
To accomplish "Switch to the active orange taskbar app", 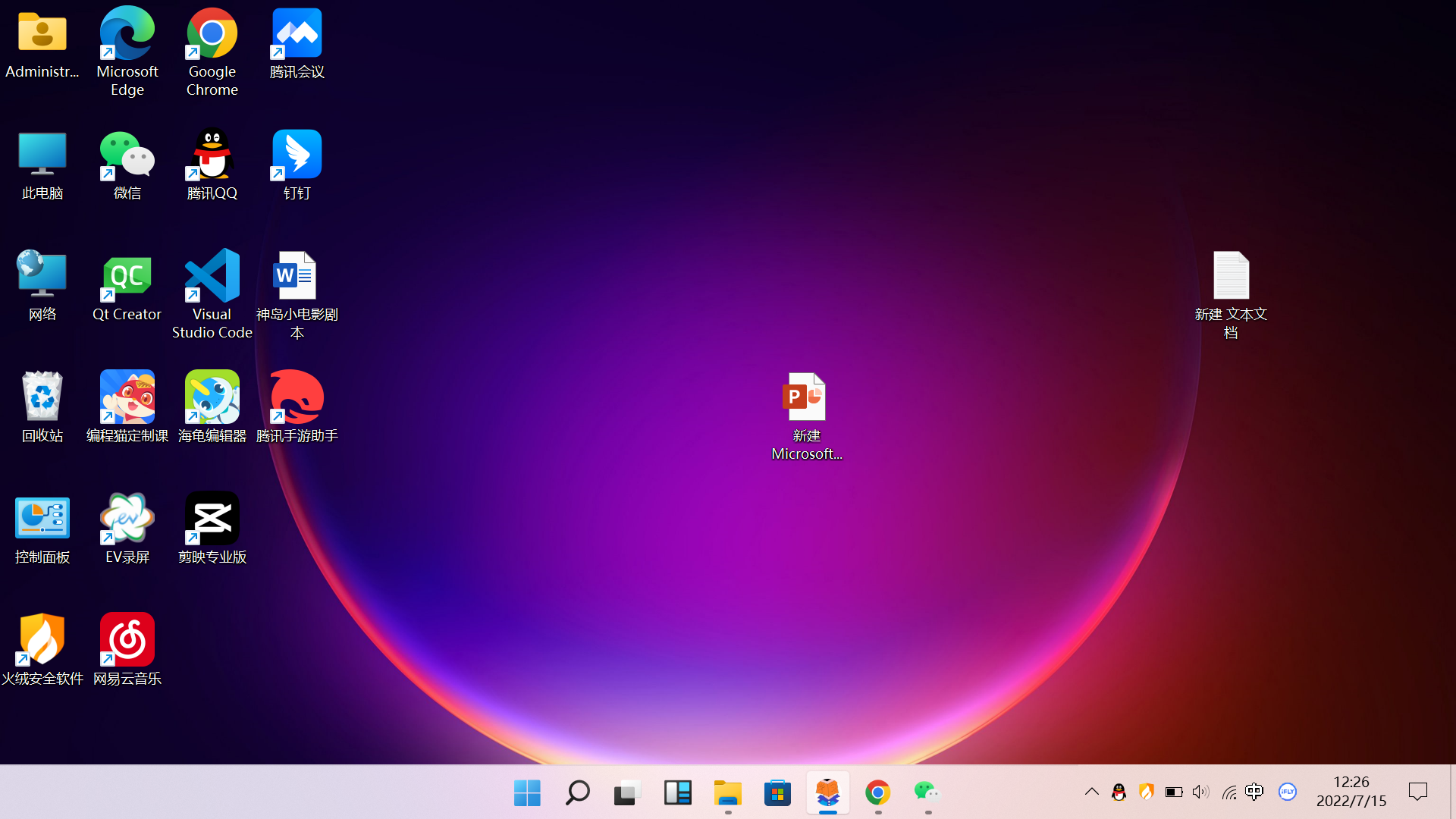I will (827, 793).
